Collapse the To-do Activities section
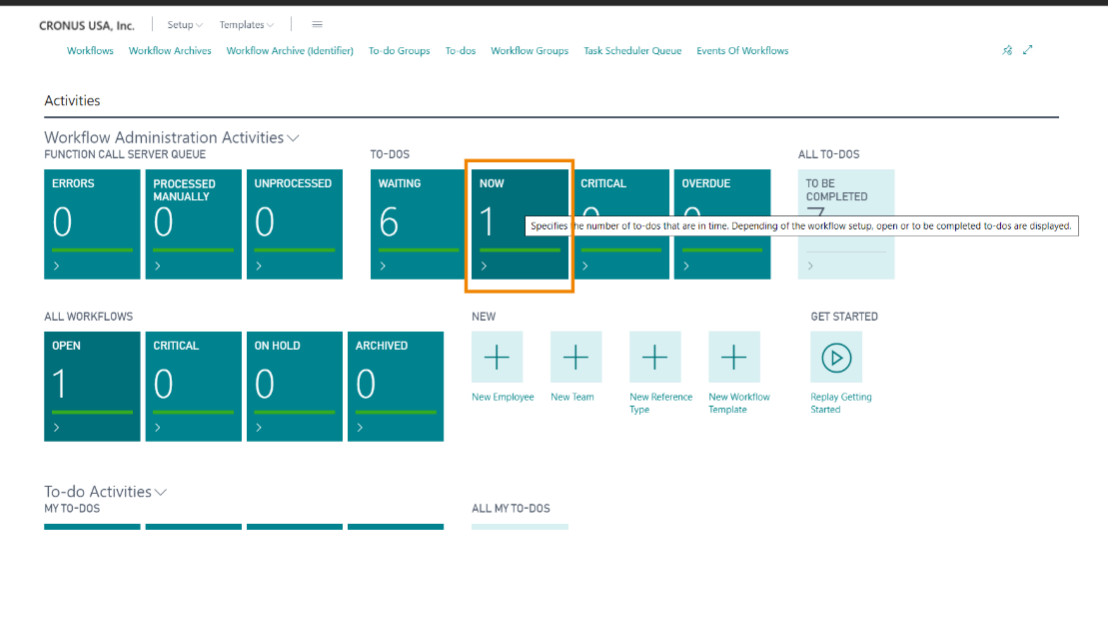 point(161,492)
